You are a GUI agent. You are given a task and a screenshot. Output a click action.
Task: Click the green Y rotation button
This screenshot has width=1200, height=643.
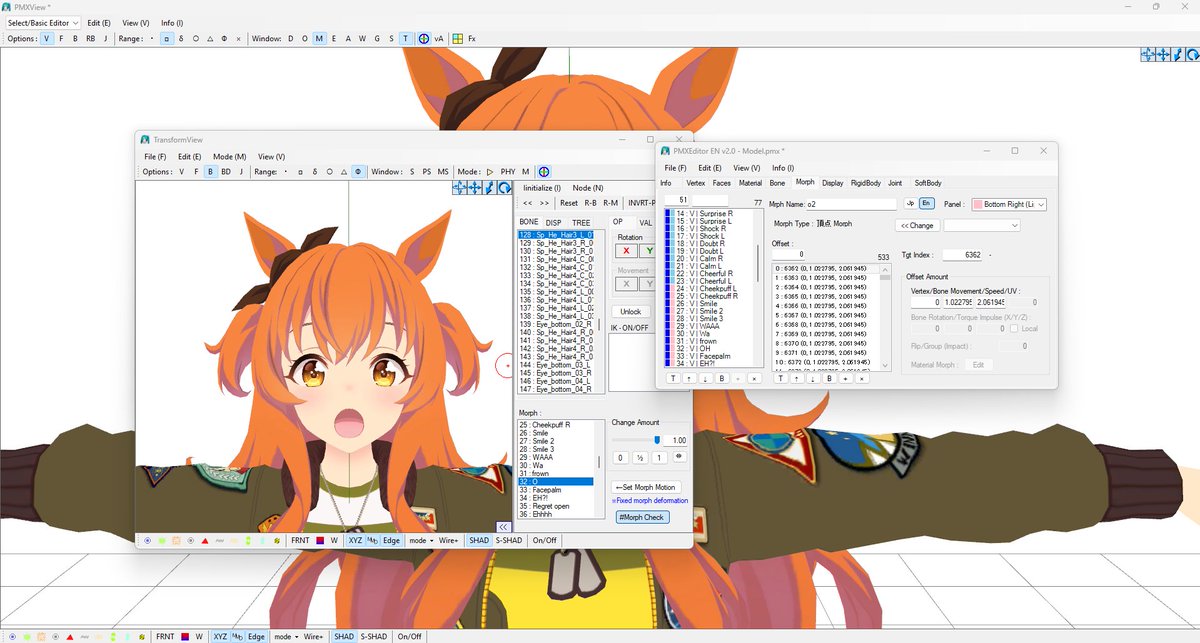647,251
